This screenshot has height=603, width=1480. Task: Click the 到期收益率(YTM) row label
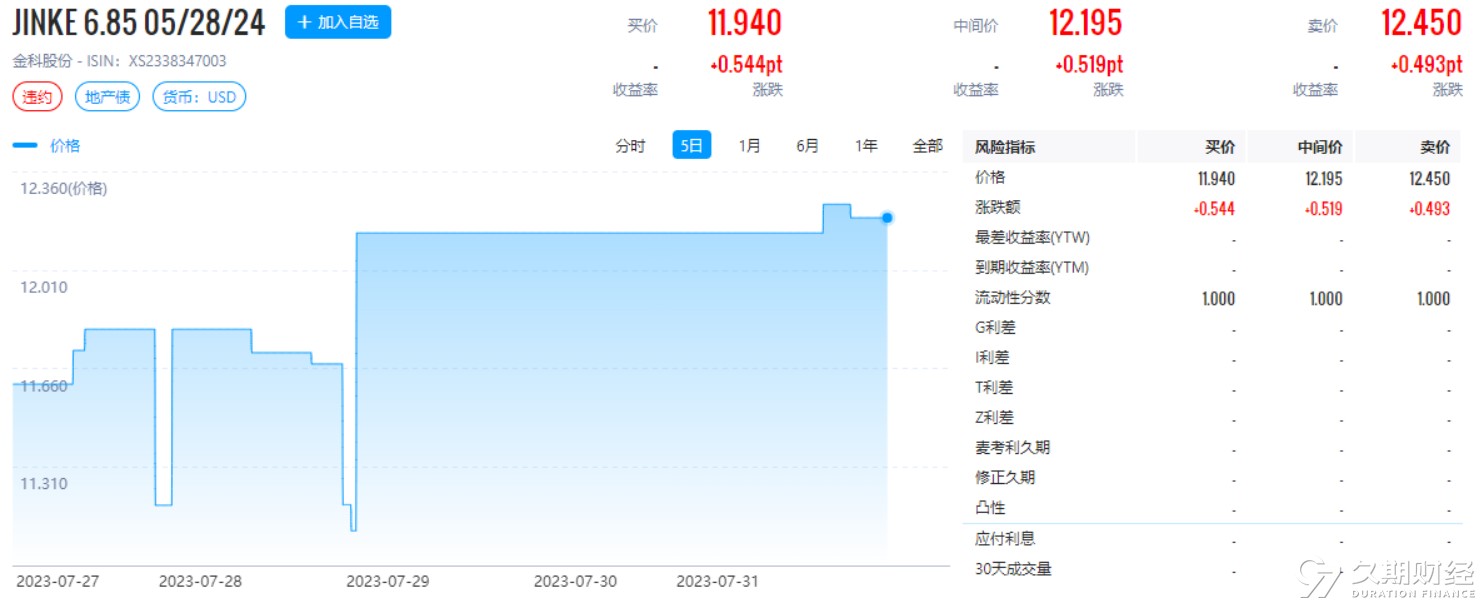pos(1032,268)
